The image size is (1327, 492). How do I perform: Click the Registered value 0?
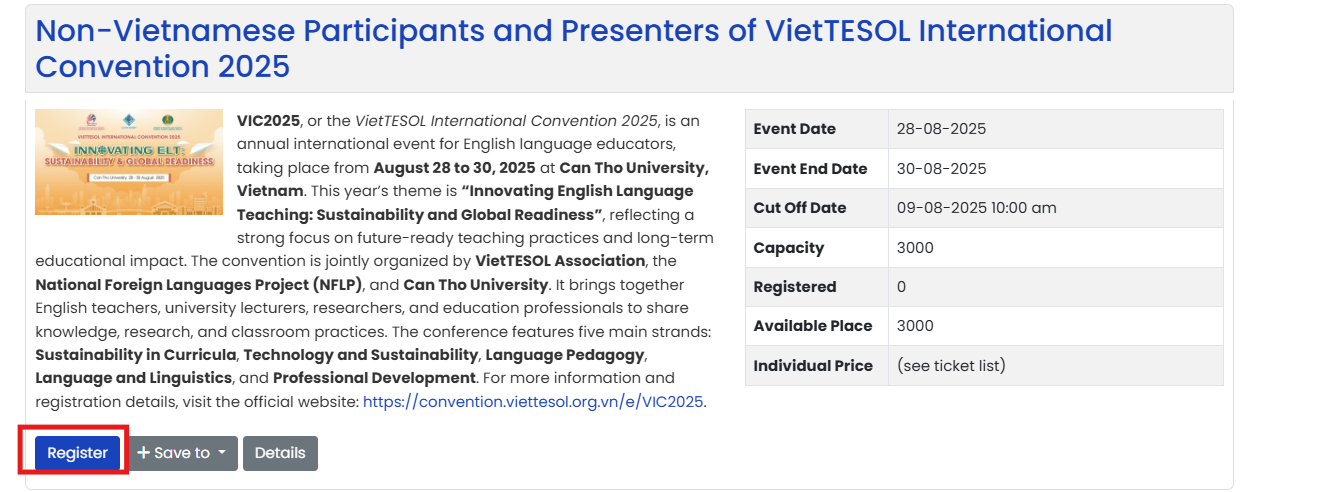[x=901, y=287]
